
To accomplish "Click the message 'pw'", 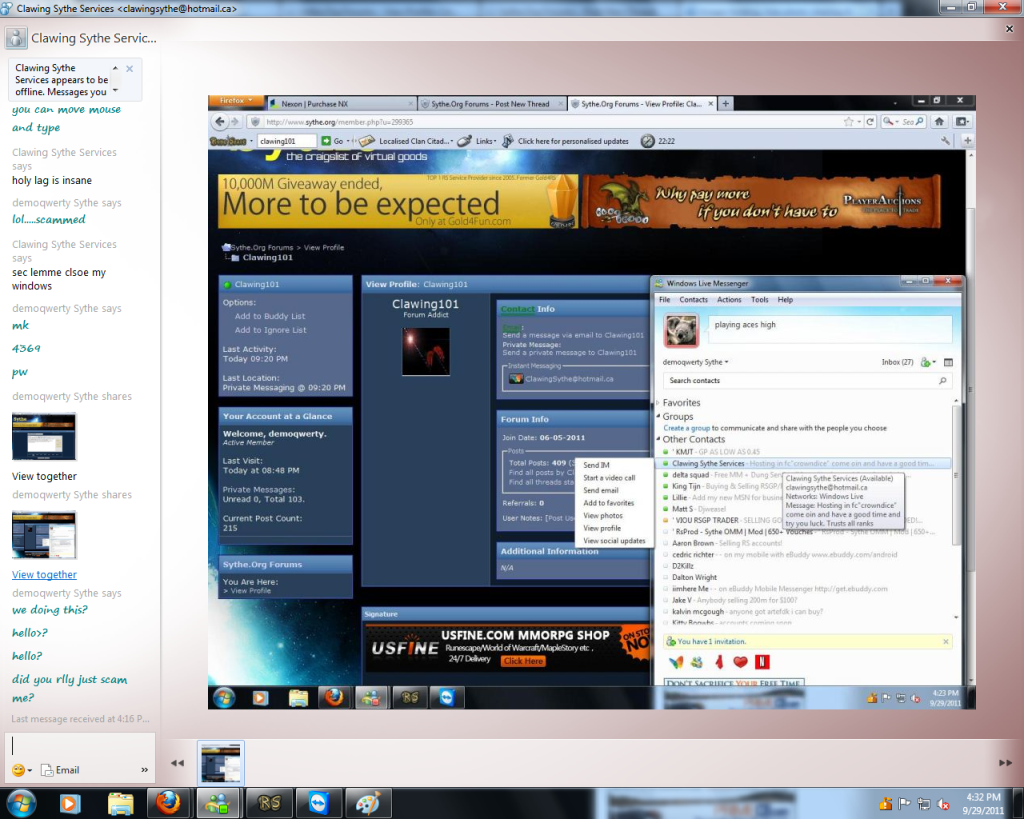I will click(x=20, y=372).
